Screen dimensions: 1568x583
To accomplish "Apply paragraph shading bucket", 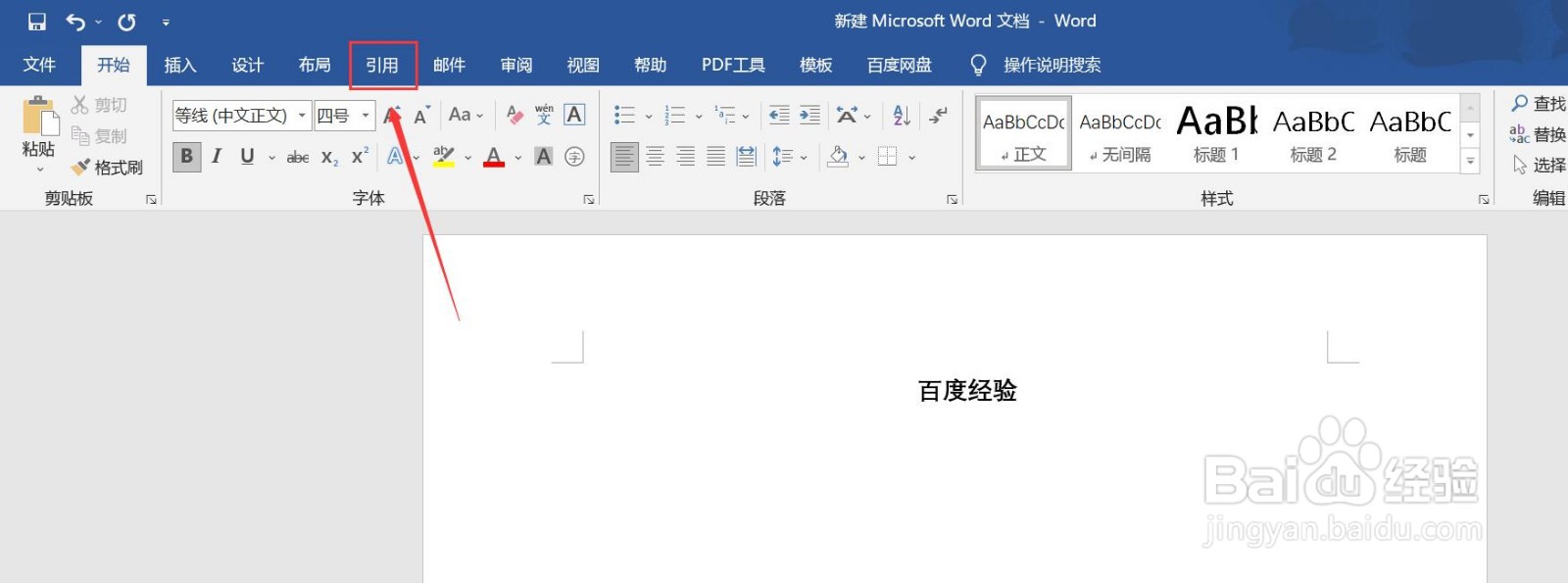I will pos(838,156).
